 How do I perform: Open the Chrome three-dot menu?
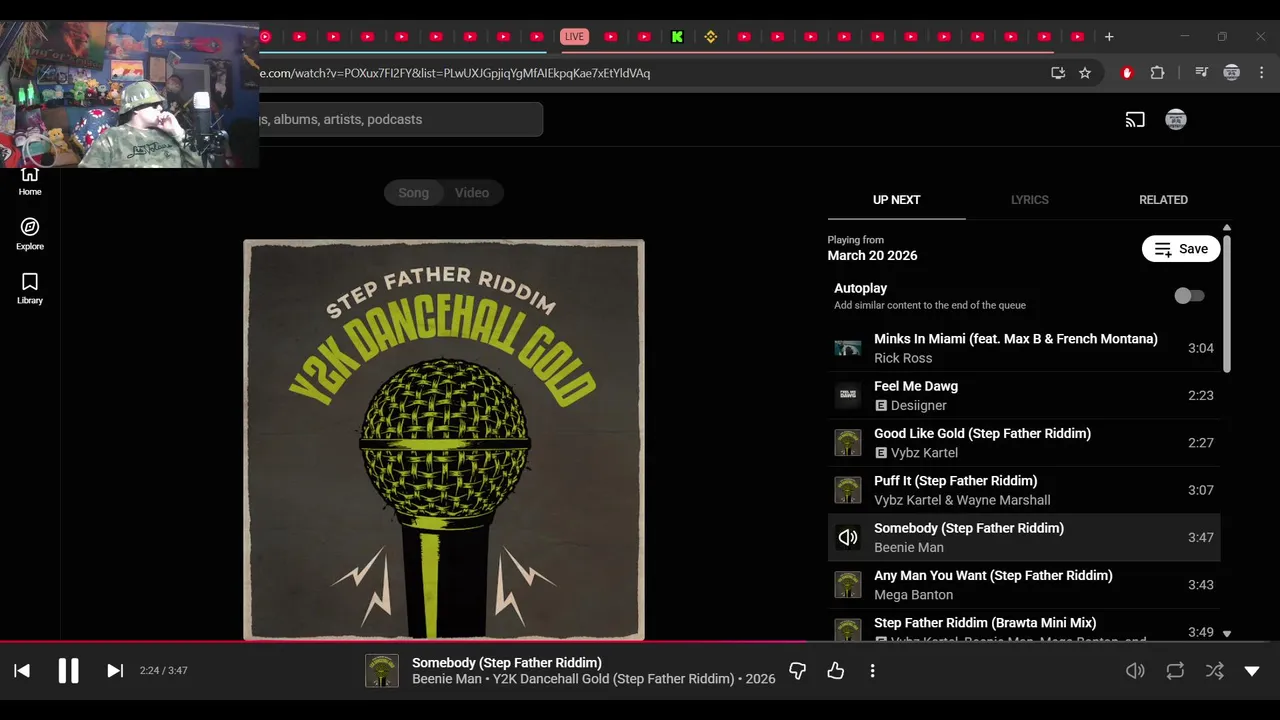tap(1262, 73)
